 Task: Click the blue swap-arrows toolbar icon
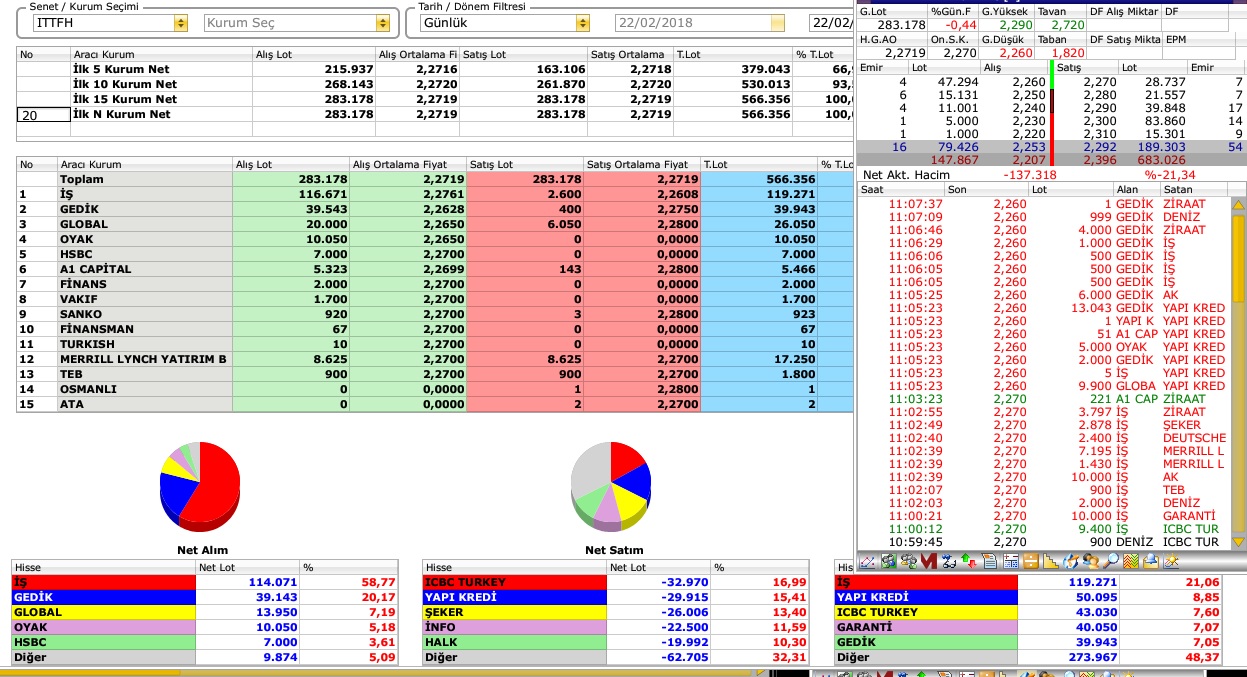949,562
